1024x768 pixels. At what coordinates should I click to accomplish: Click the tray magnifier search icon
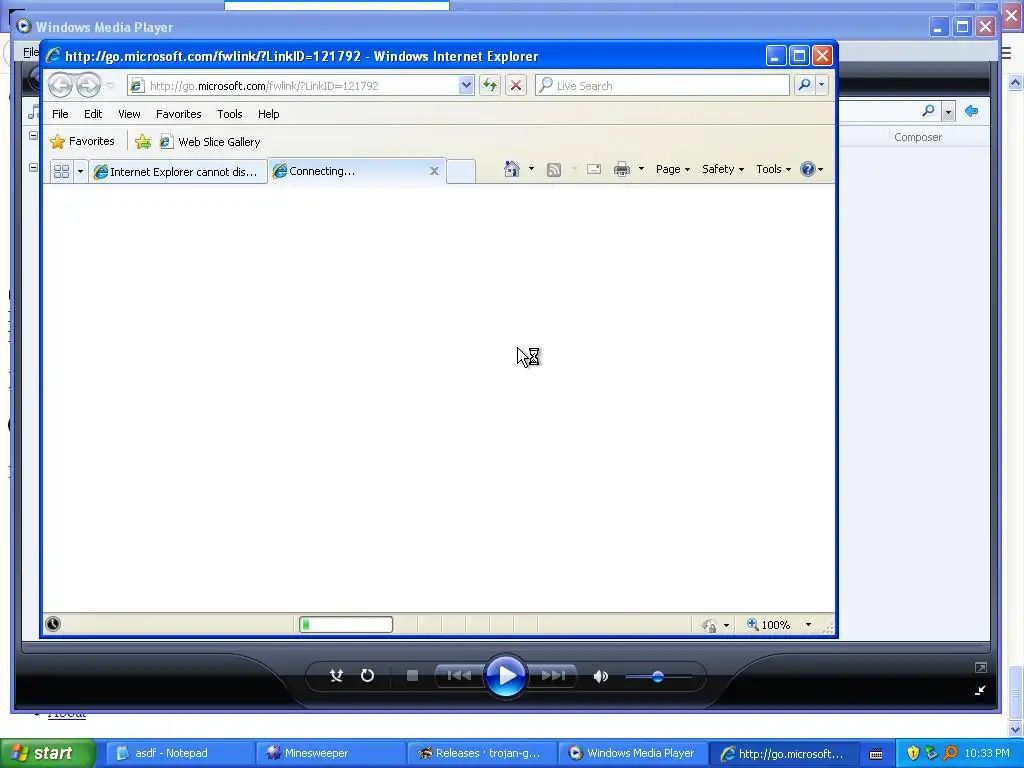tap(950, 753)
